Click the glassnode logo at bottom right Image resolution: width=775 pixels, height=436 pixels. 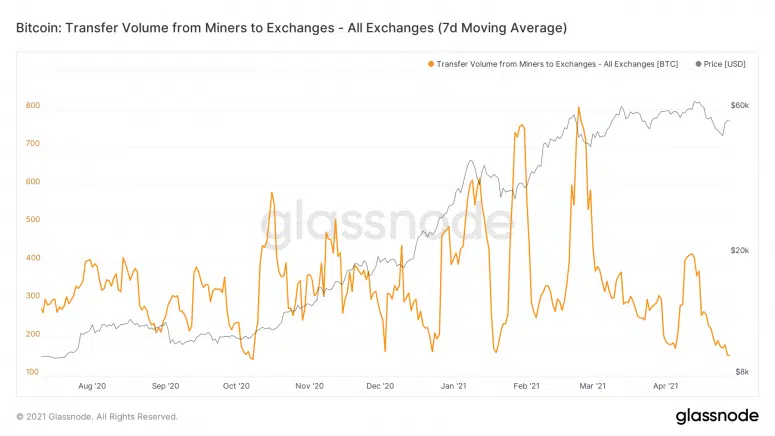point(717,416)
